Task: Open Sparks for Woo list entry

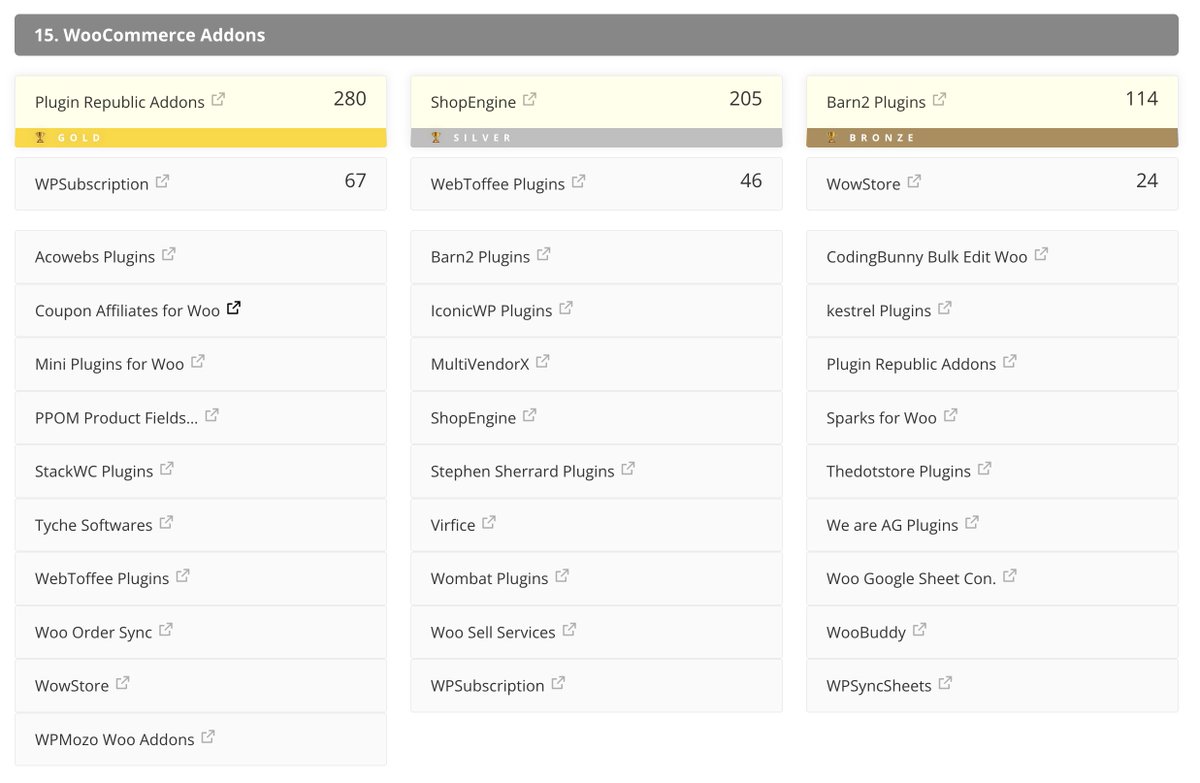Action: click(993, 418)
